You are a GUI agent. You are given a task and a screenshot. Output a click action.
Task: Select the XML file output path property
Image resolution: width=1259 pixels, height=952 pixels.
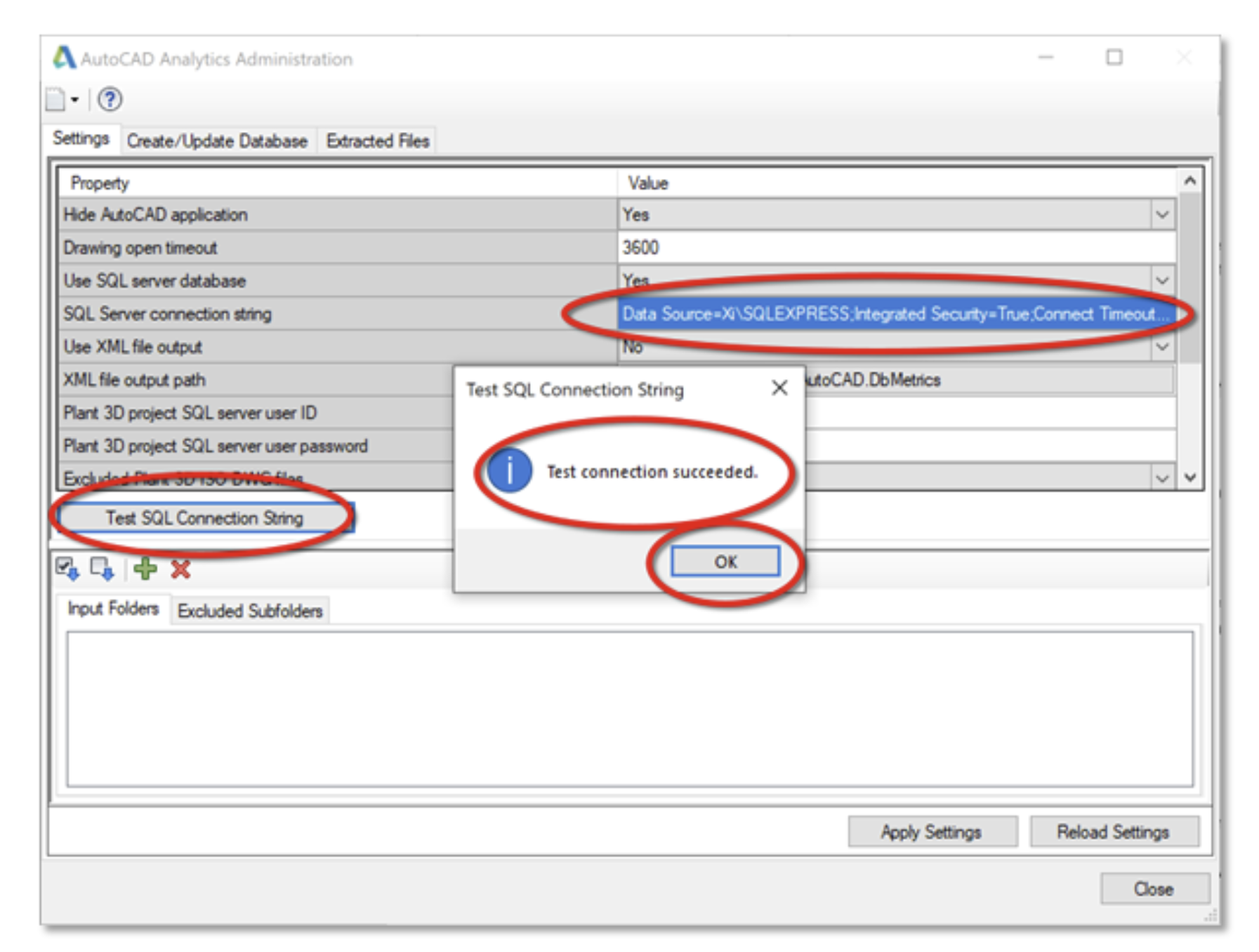coord(257,380)
